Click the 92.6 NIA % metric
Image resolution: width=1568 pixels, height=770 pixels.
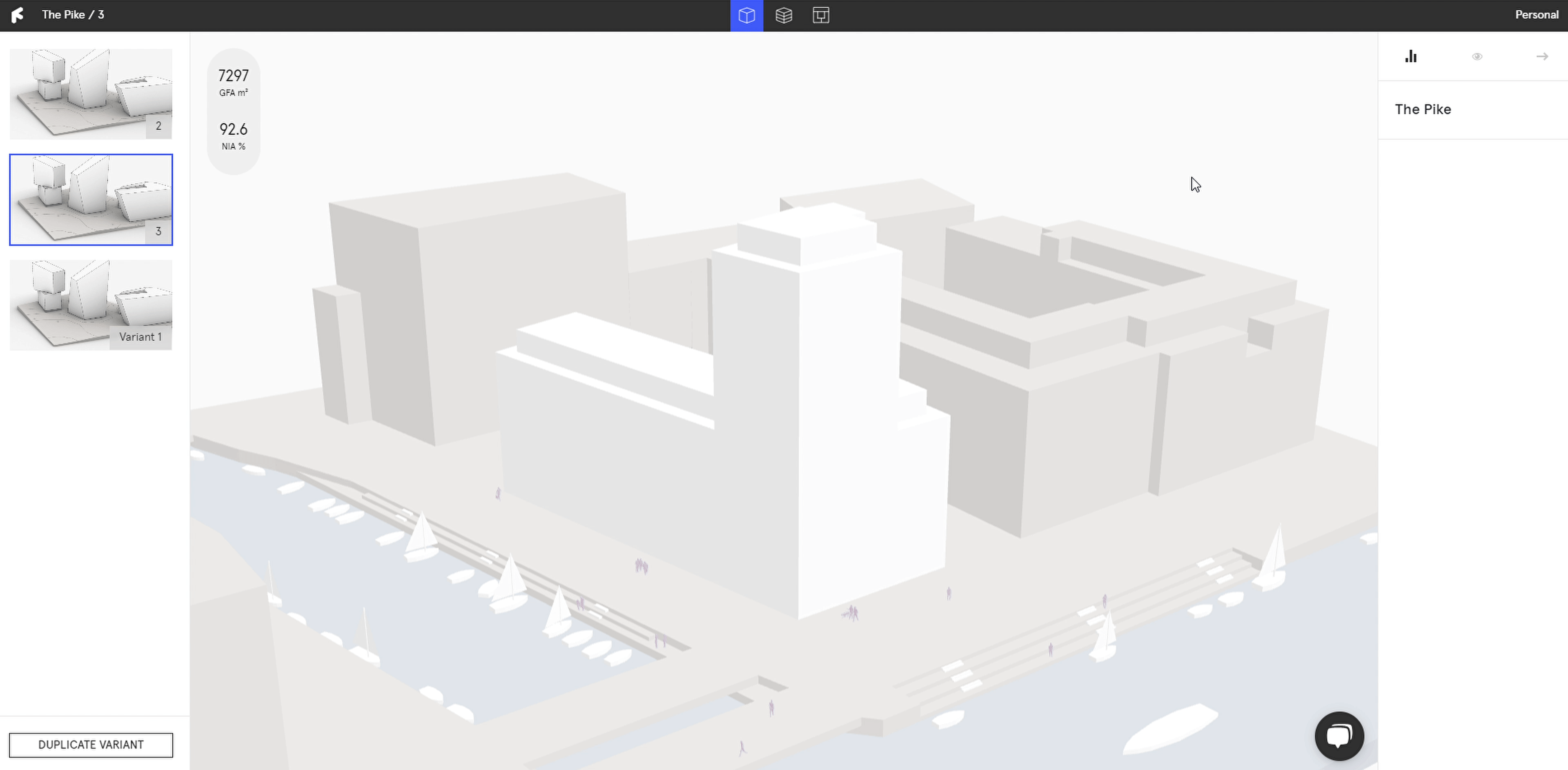pyautogui.click(x=233, y=136)
